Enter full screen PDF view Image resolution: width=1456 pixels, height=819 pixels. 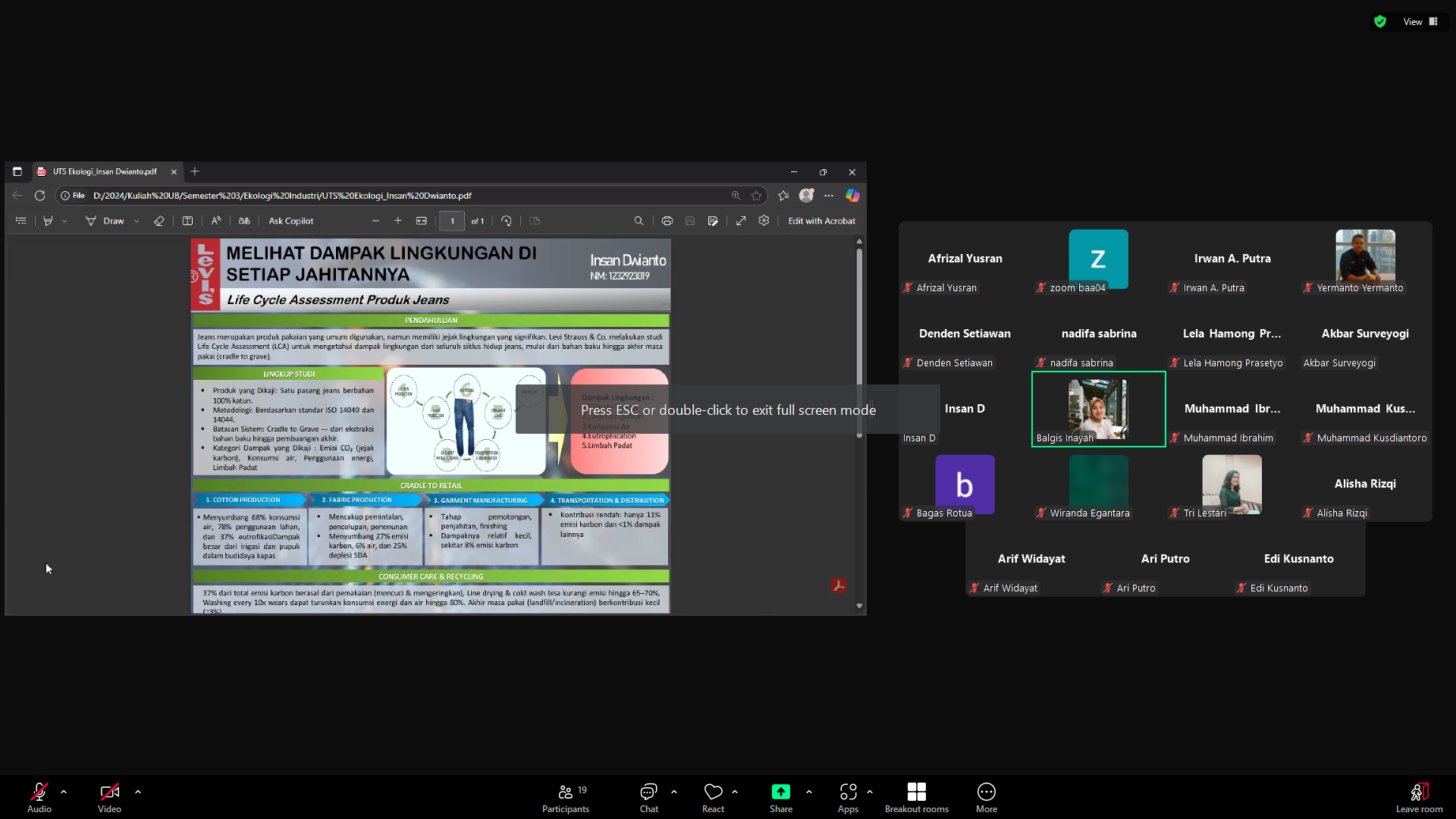click(x=741, y=221)
